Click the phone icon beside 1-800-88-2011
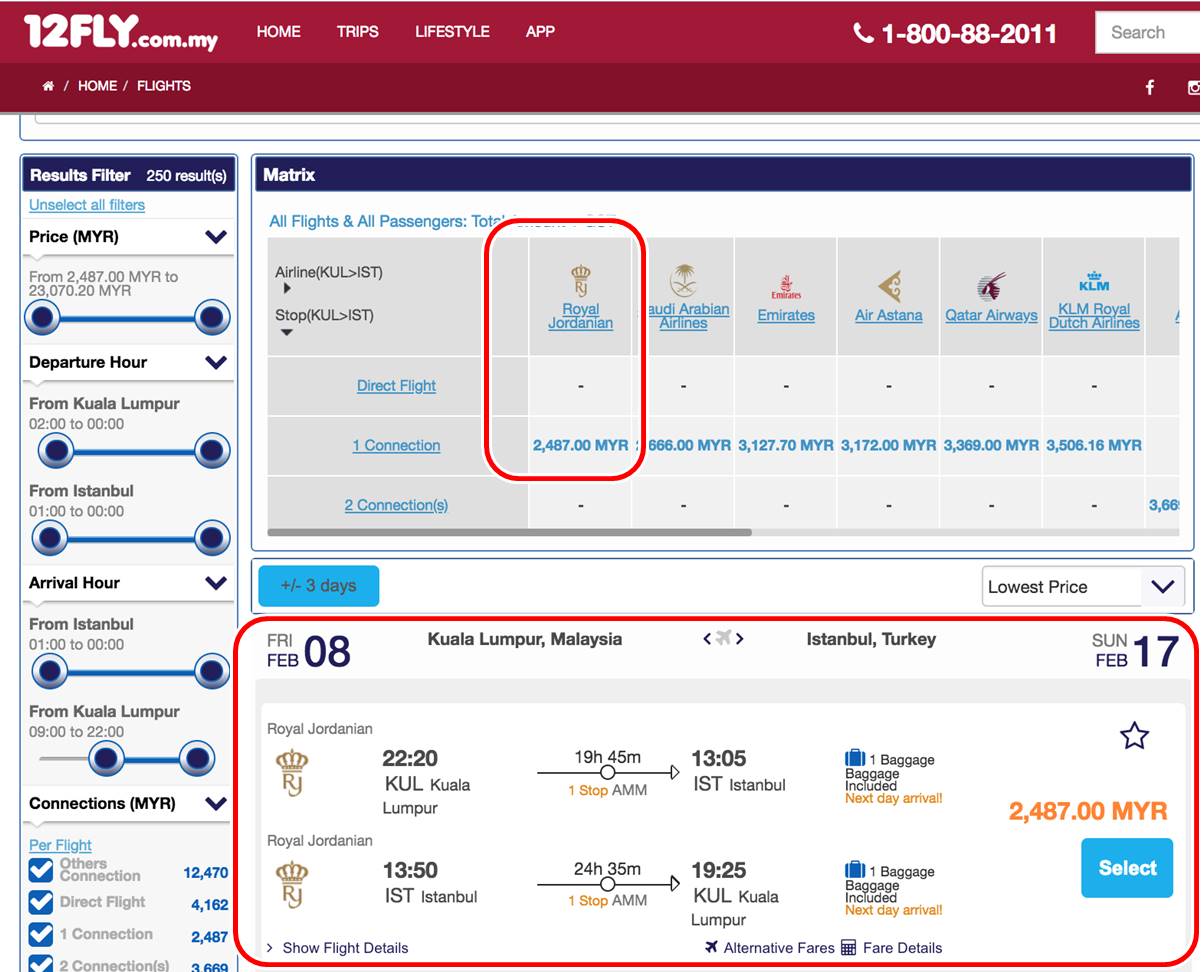Image resolution: width=1202 pixels, height=972 pixels. point(863,33)
